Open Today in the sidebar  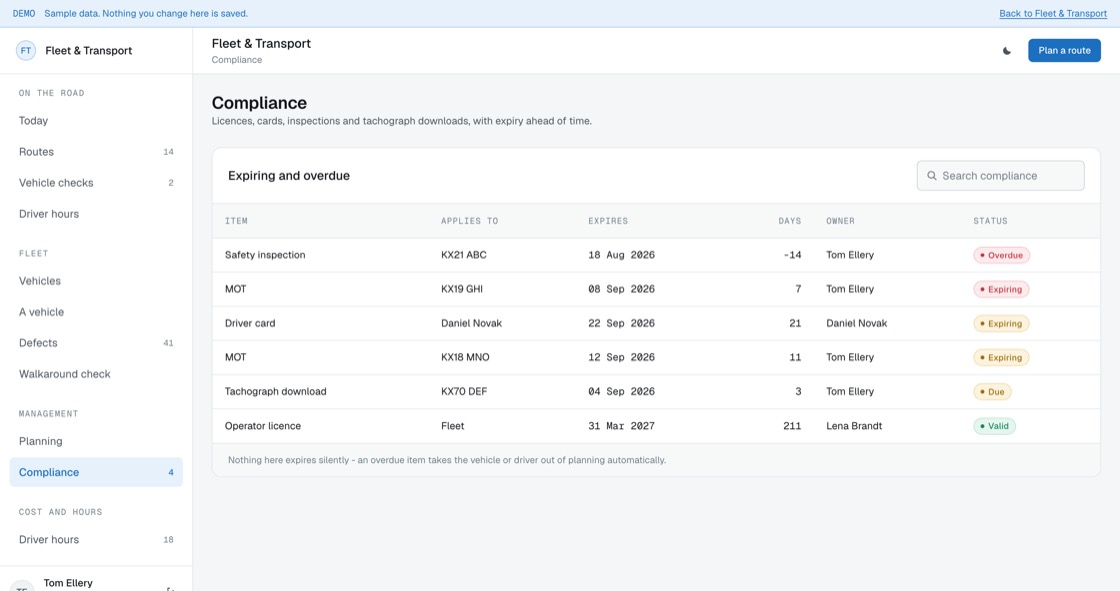(x=96, y=121)
